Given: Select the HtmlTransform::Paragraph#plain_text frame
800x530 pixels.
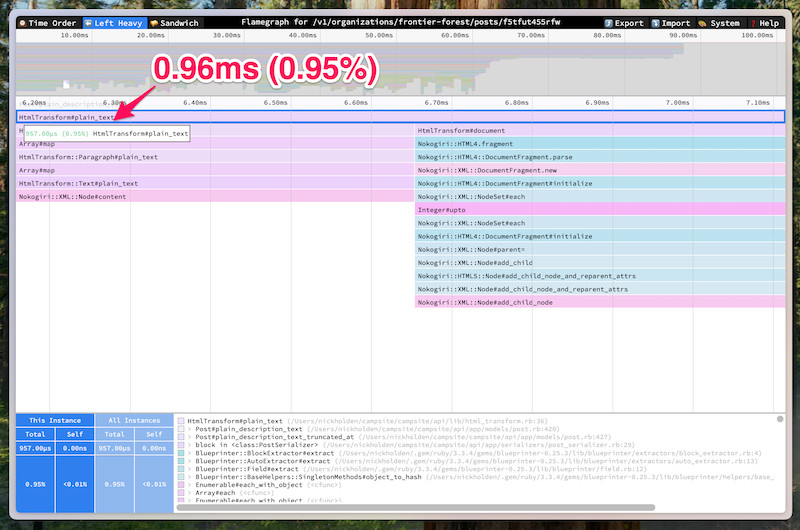Looking at the screenshot, I should point(215,157).
